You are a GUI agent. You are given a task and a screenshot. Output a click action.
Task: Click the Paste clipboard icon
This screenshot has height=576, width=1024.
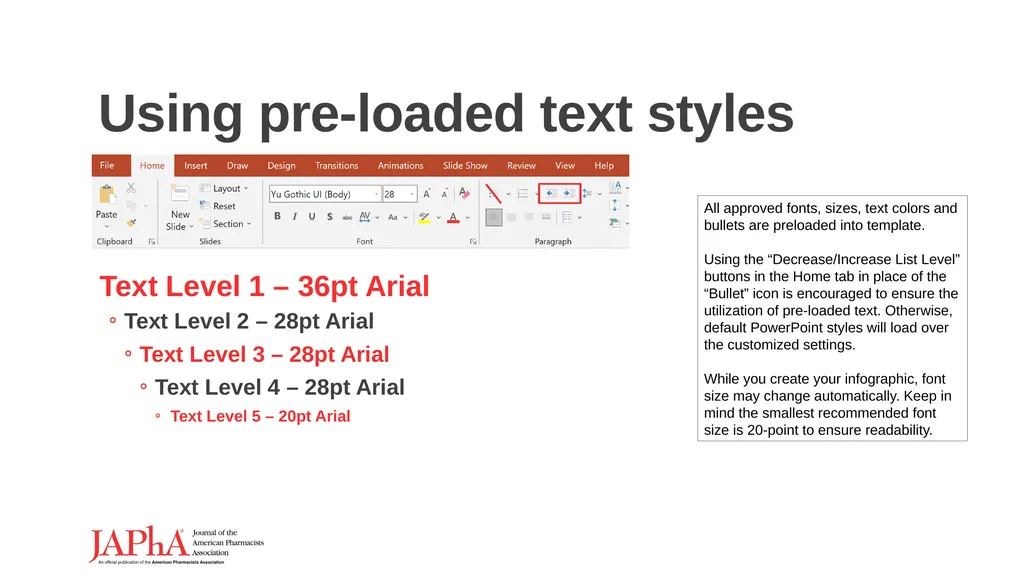coord(108,195)
